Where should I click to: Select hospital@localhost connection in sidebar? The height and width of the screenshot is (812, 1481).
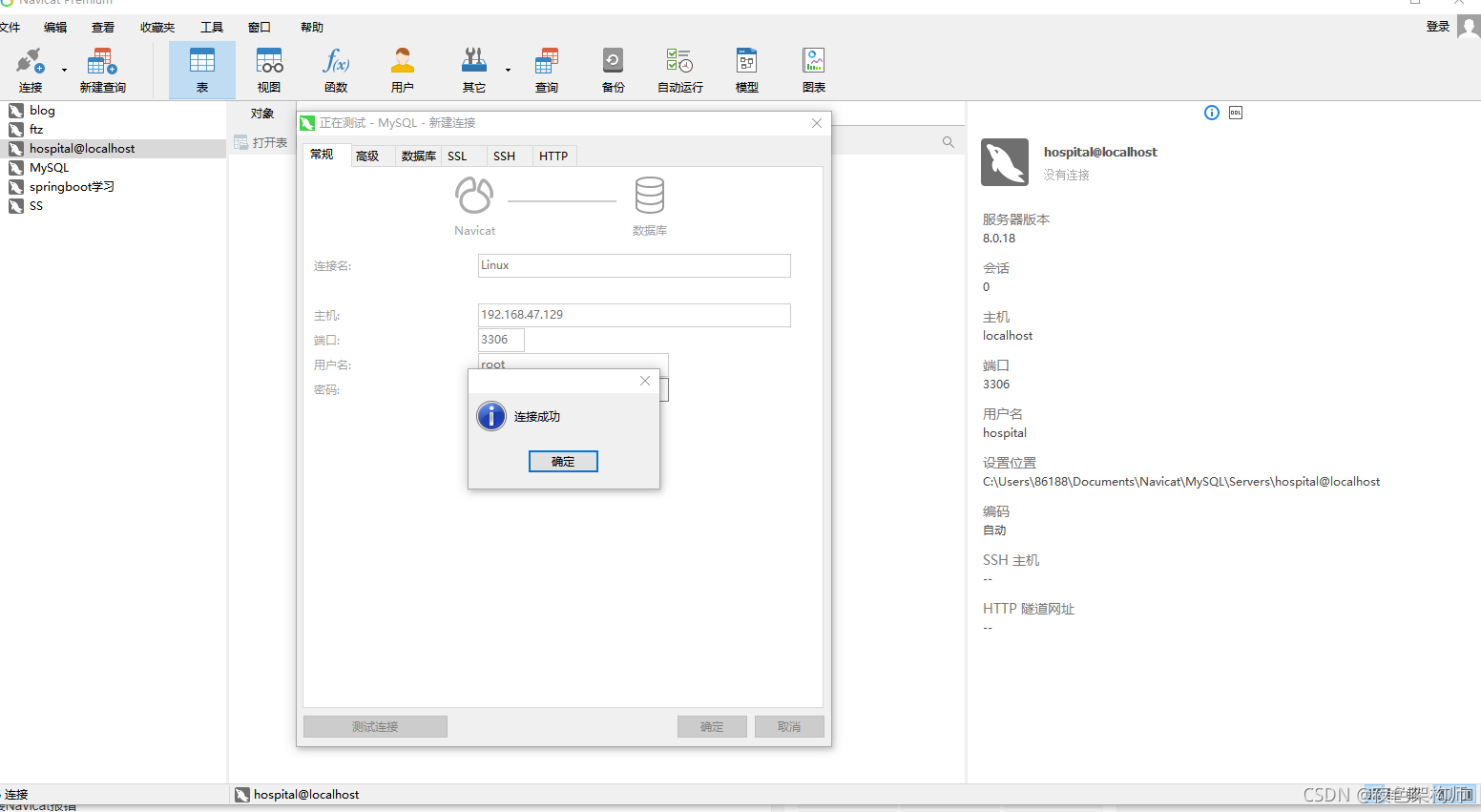point(113,149)
